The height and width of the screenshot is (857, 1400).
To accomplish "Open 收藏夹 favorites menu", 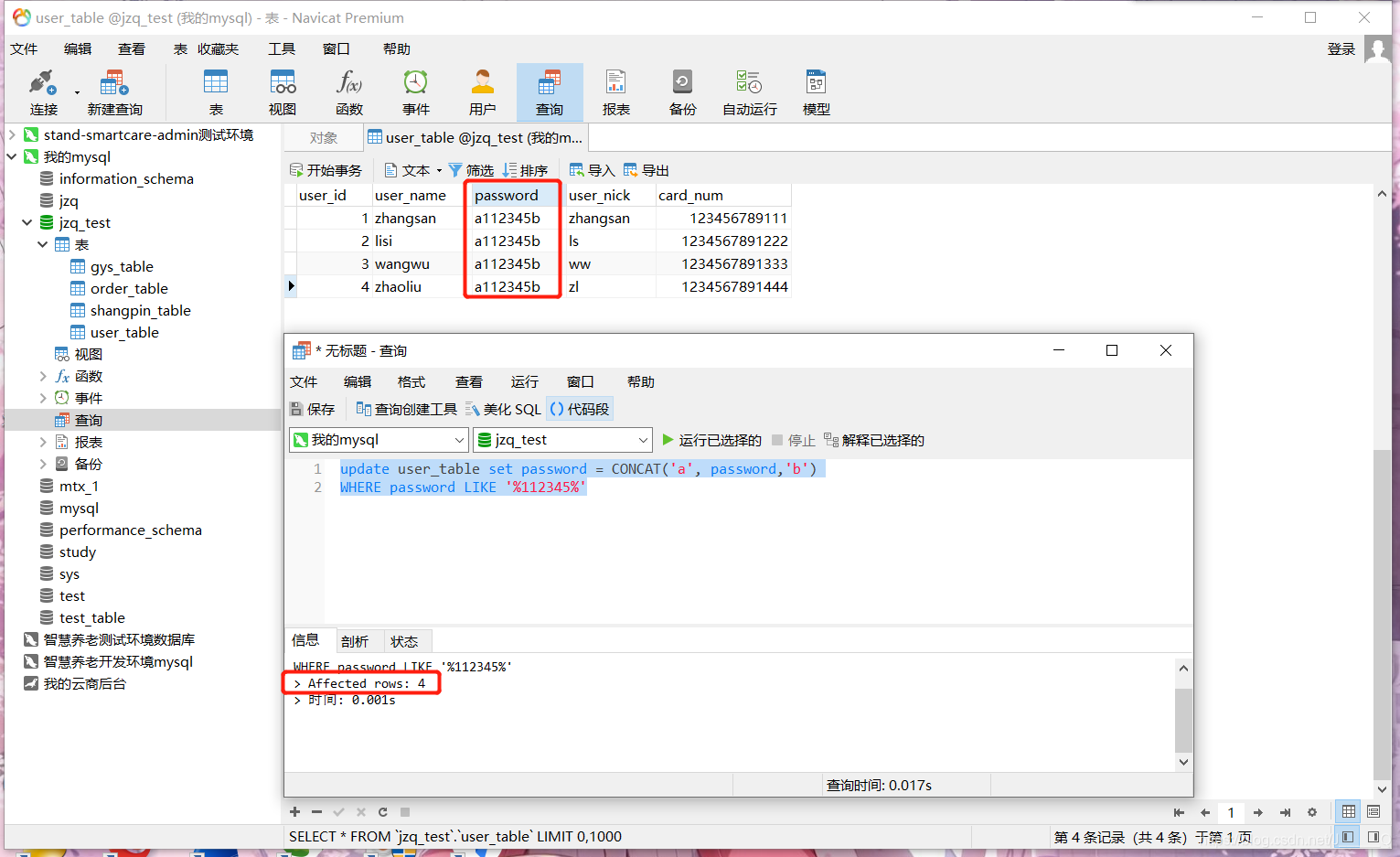I will (218, 48).
